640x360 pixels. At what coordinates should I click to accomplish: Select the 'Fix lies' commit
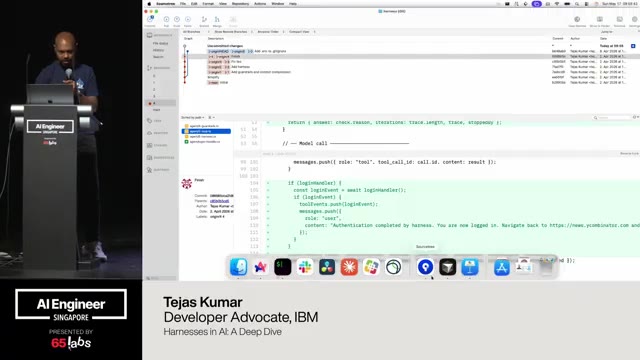408,62
